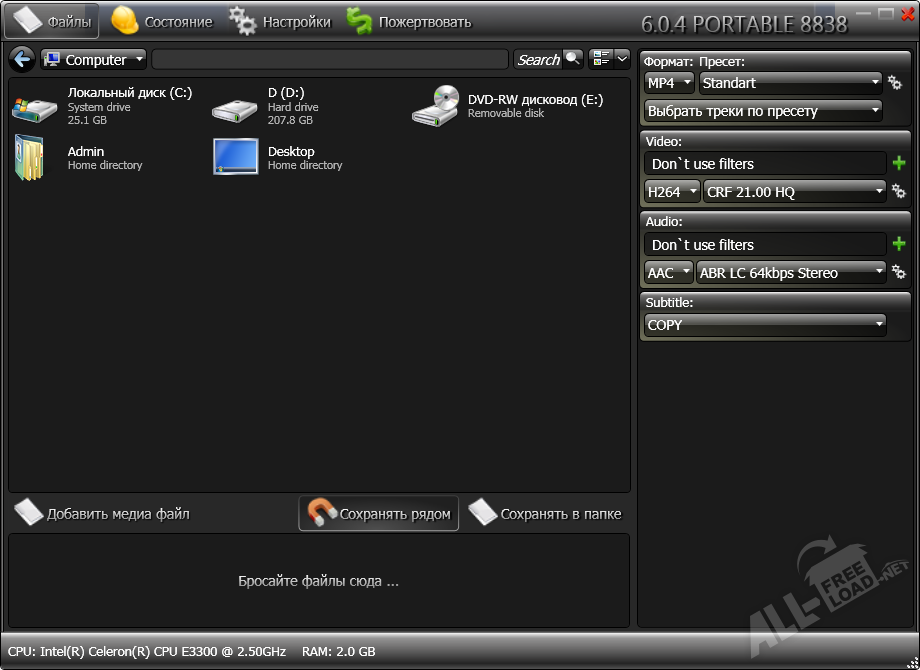Screen dimensions: 920x670
Task: Click the Пожертвовать donate button
Action: coord(409,21)
